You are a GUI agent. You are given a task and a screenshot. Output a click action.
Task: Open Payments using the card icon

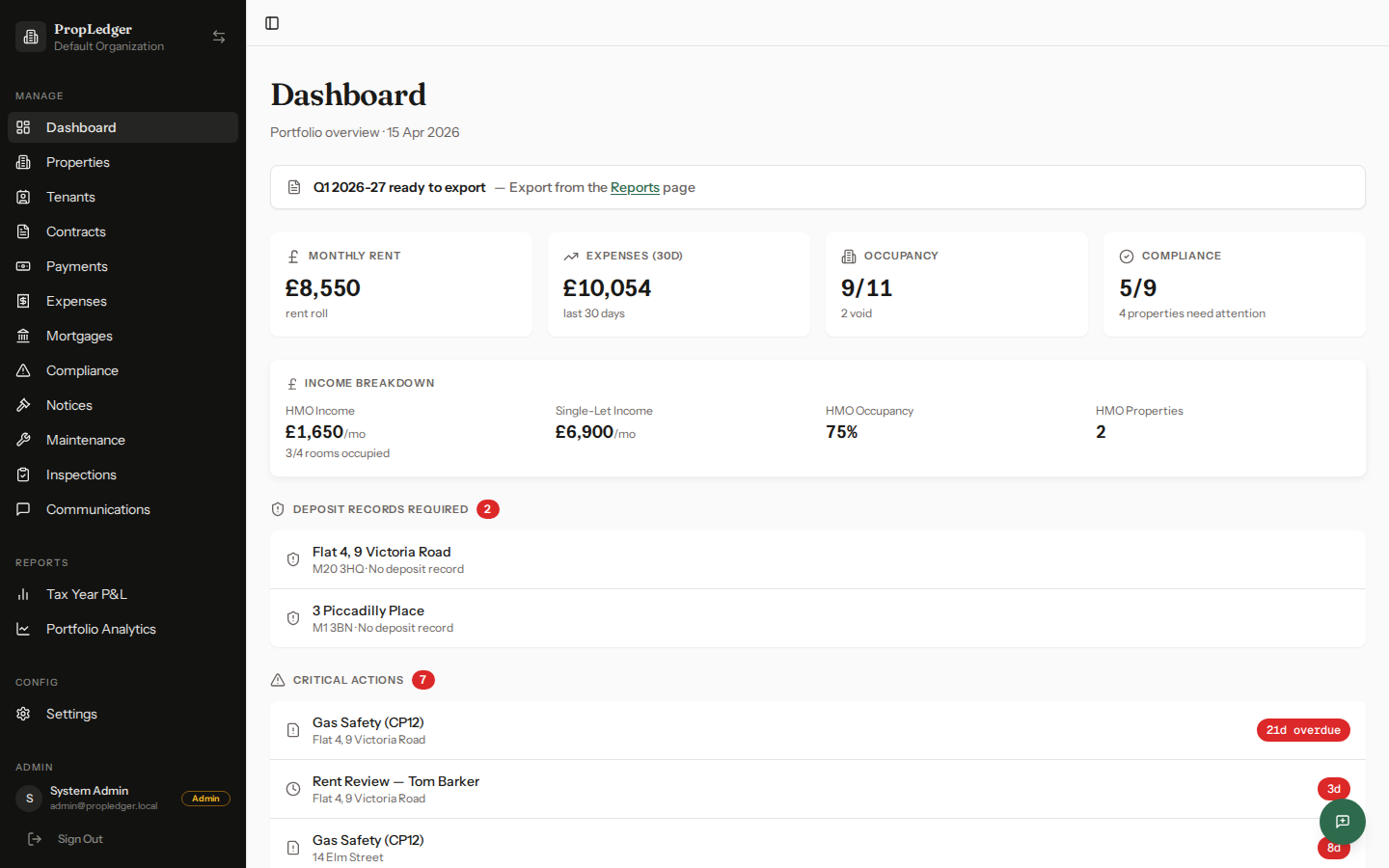23,265
